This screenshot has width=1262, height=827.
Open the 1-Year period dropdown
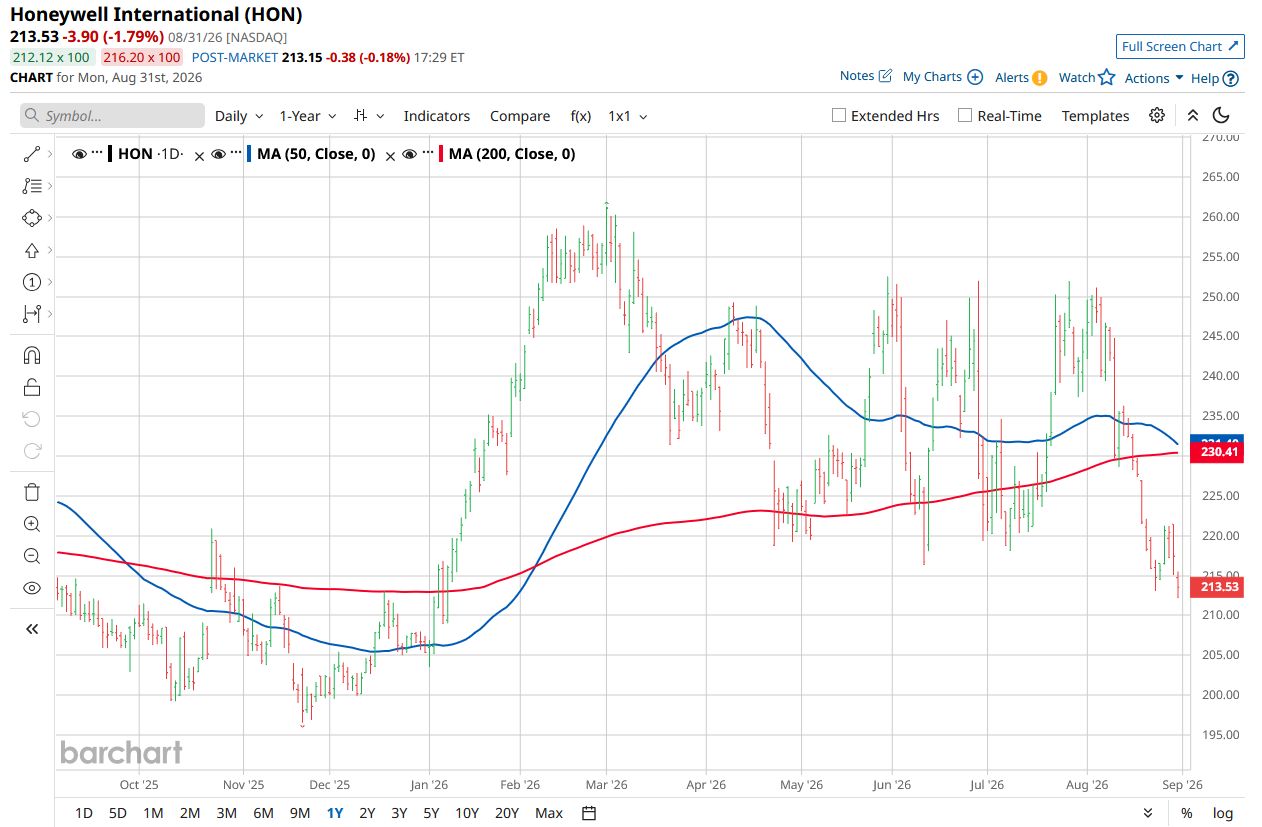pyautogui.click(x=308, y=116)
